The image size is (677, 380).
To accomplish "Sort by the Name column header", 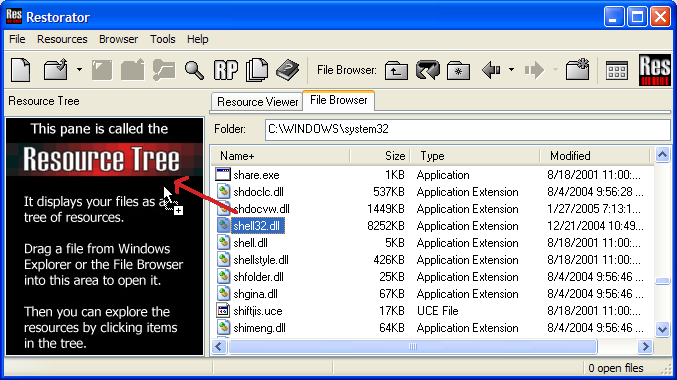I will tap(280, 156).
